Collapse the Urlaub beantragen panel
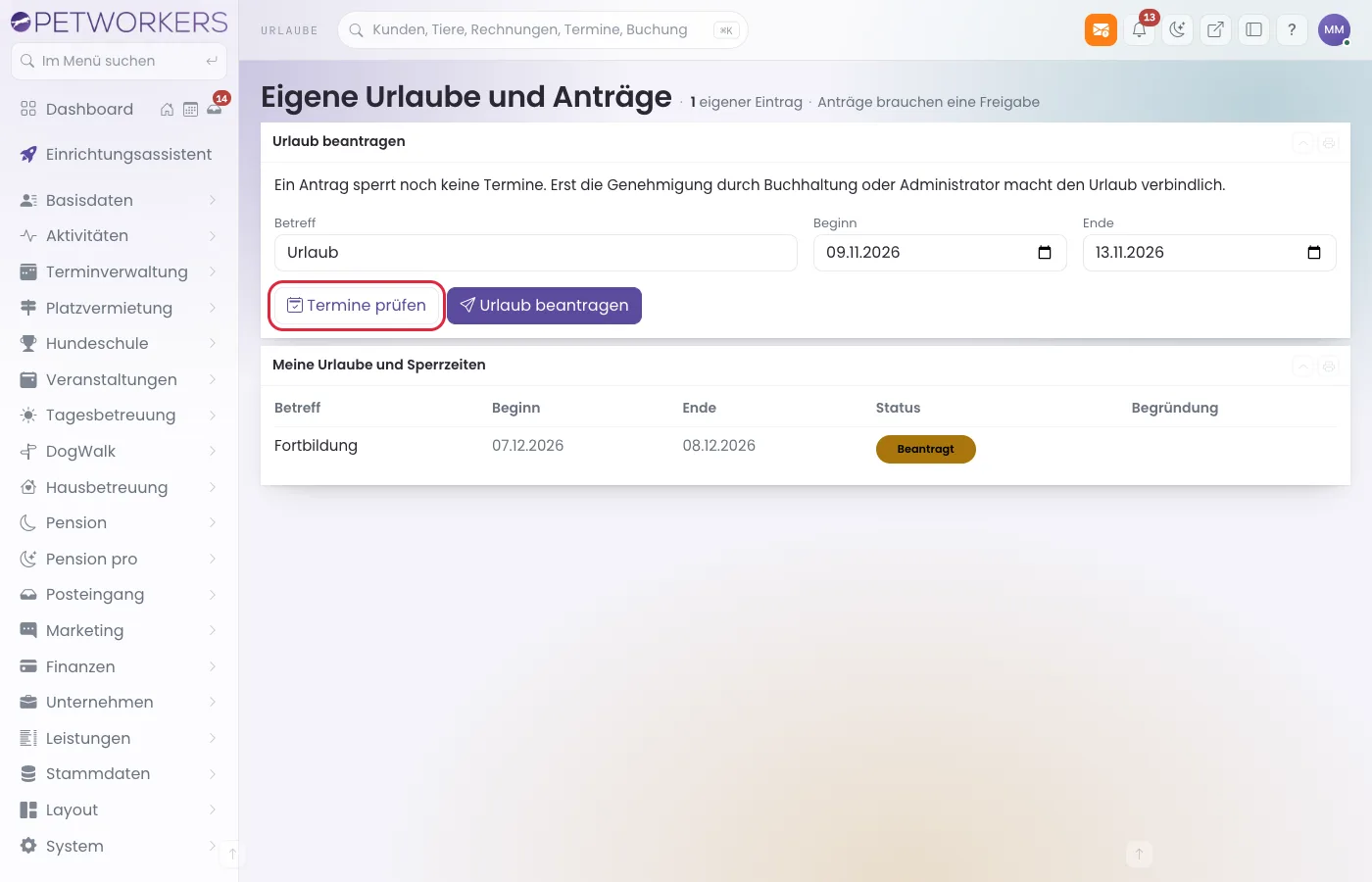This screenshot has width=1372, height=882. click(1303, 143)
